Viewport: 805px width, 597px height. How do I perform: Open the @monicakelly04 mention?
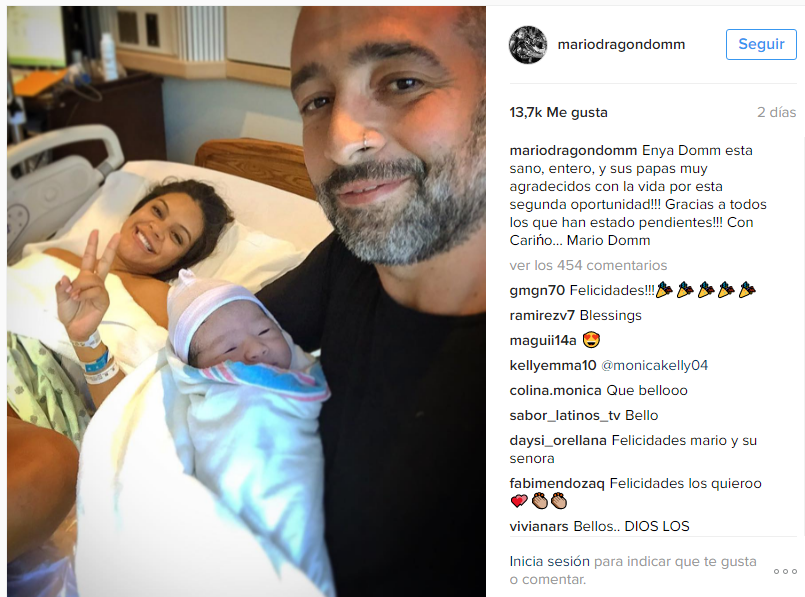coord(654,365)
